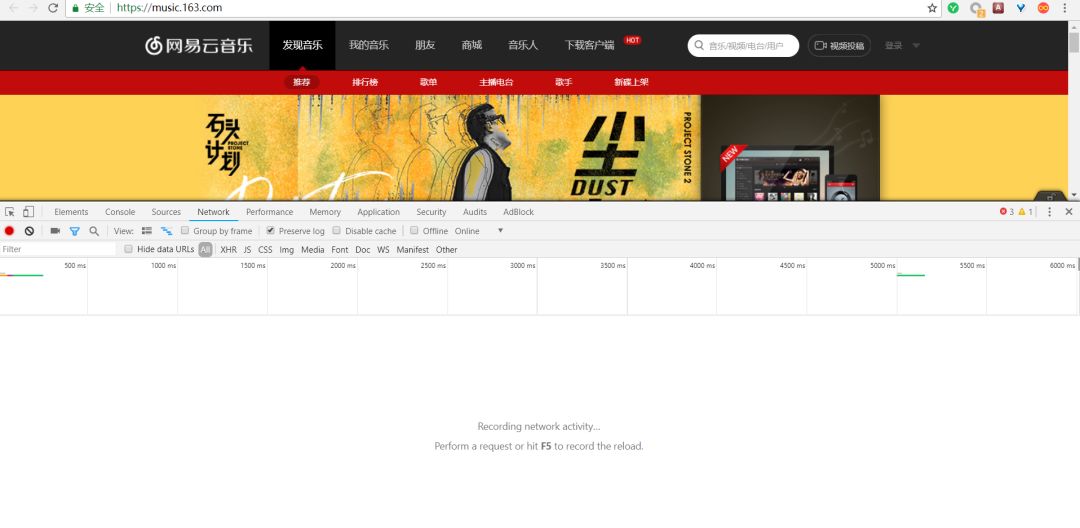
Task: Close the DevTools panel
Action: click(1069, 212)
